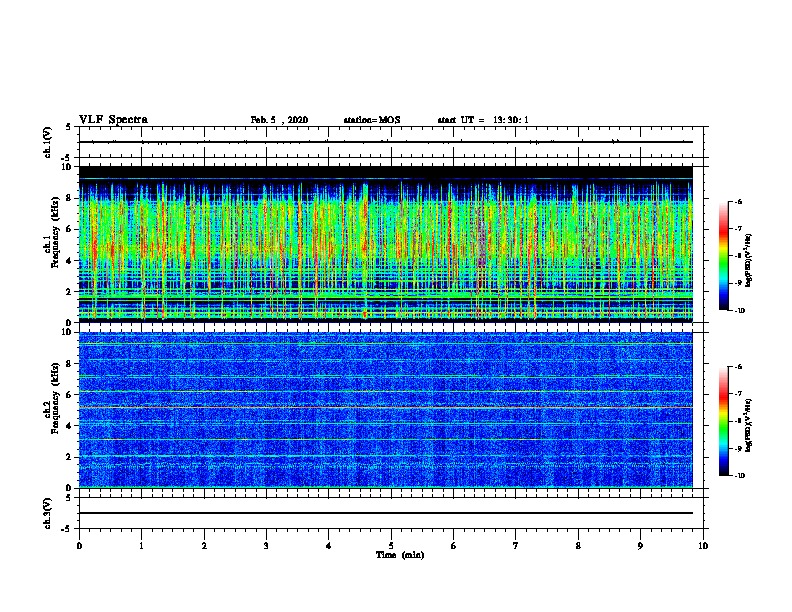Click the "10" tick on Time axis
Viewport: 792px width, 612px height.
pyautogui.click(x=703, y=546)
